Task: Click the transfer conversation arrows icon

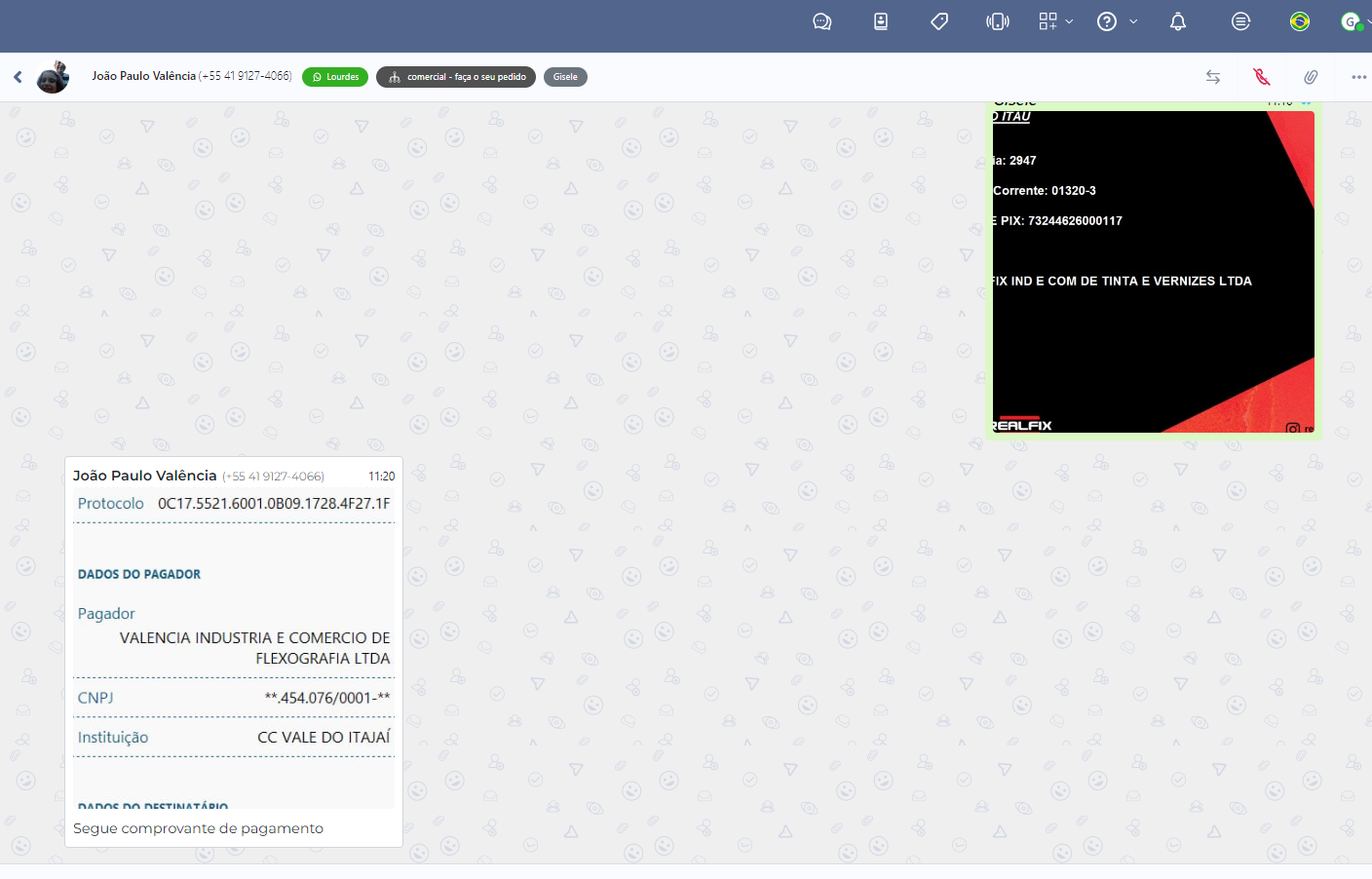Action: 1213,77
